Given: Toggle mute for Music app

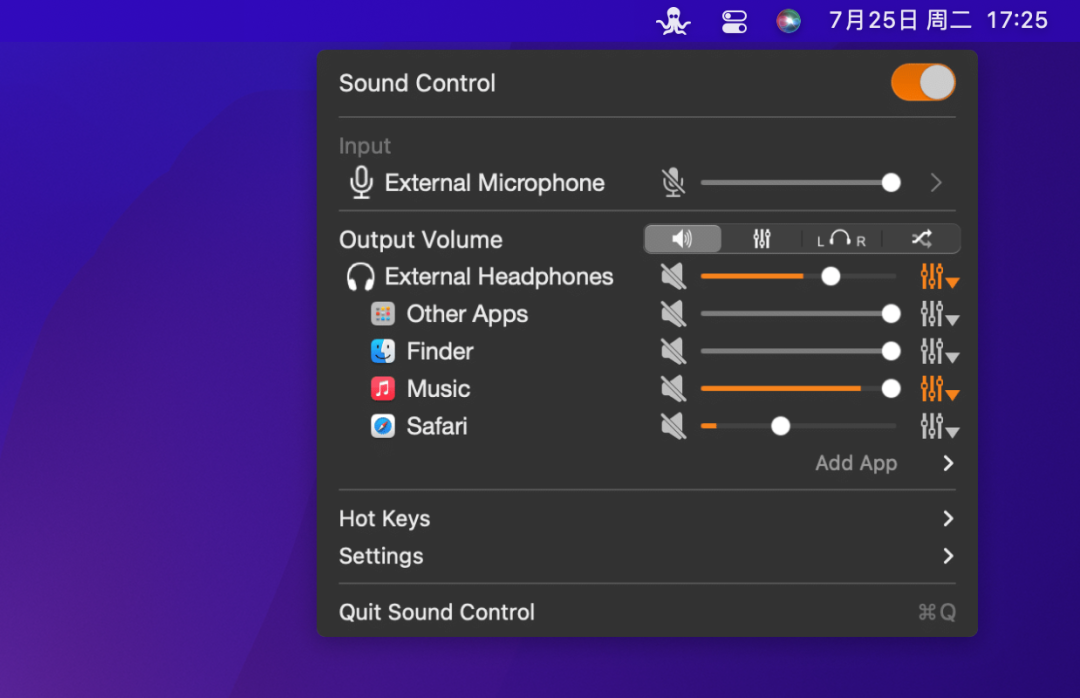Looking at the screenshot, I should click(x=673, y=389).
